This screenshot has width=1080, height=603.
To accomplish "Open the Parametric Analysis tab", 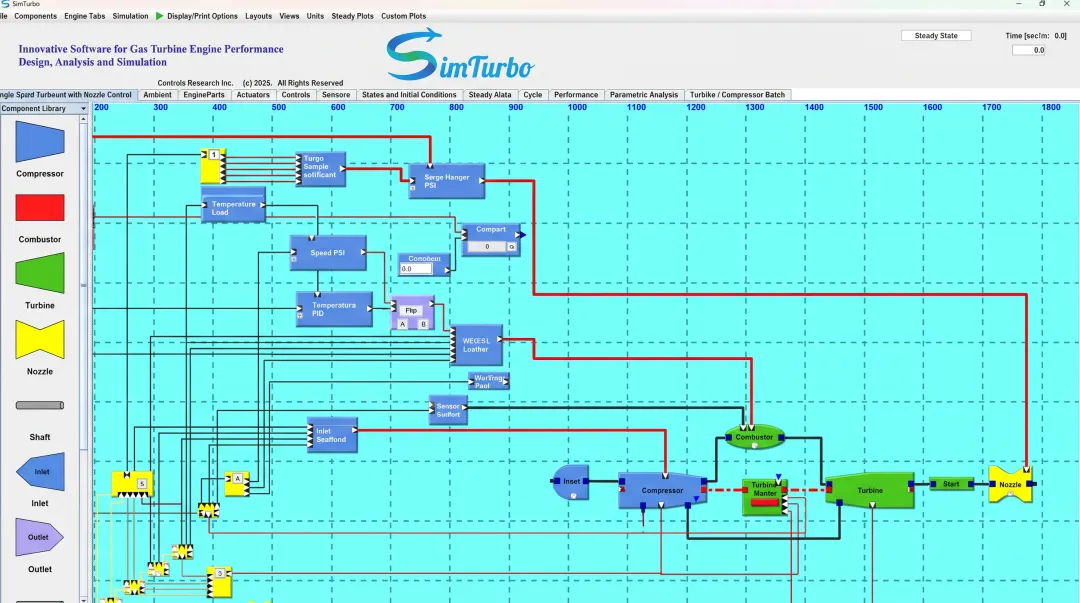I will pos(644,94).
